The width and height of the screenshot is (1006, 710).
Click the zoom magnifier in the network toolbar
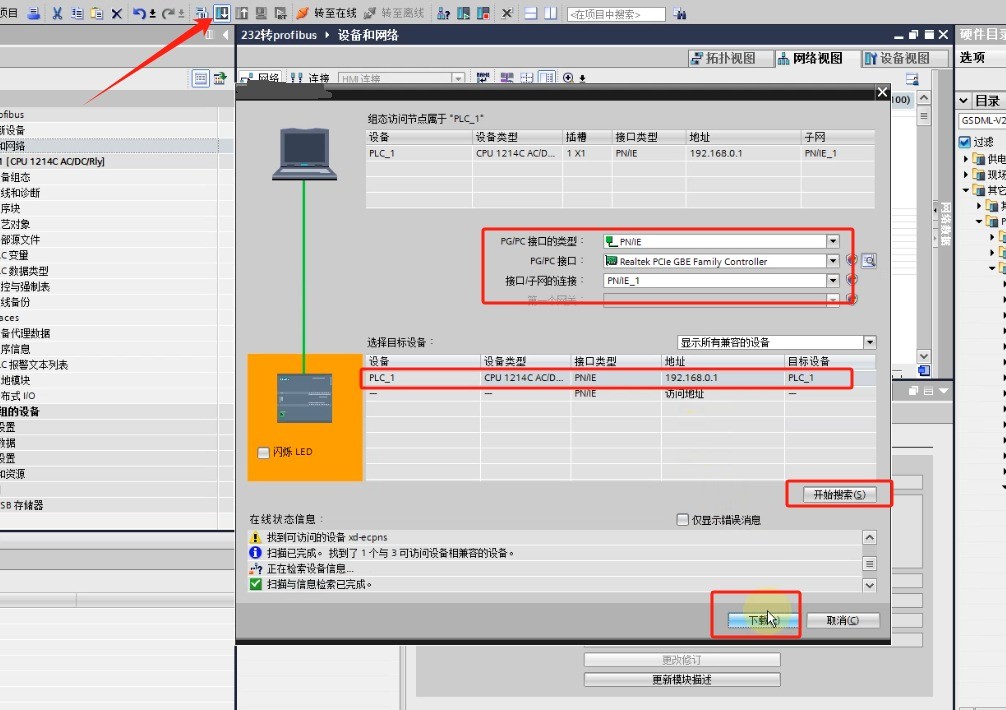coord(568,78)
